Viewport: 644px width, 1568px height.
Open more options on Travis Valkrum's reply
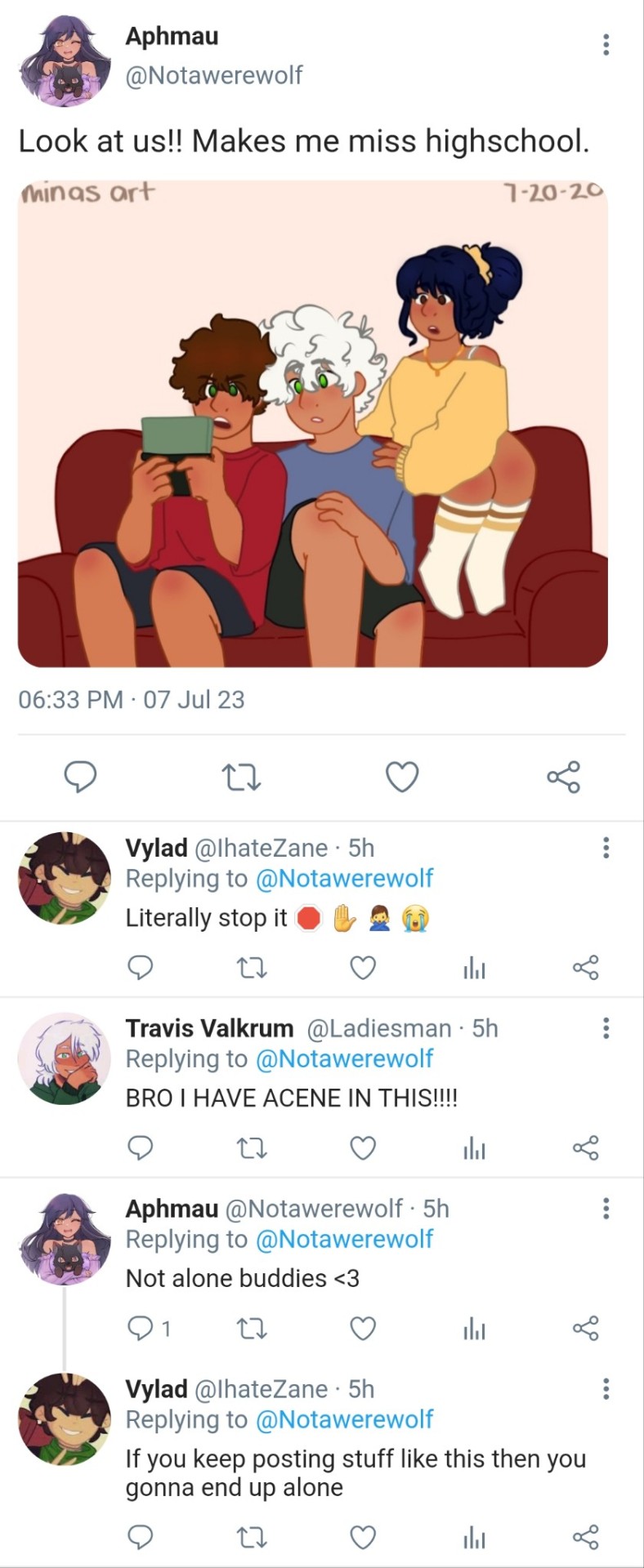pos(606,1028)
